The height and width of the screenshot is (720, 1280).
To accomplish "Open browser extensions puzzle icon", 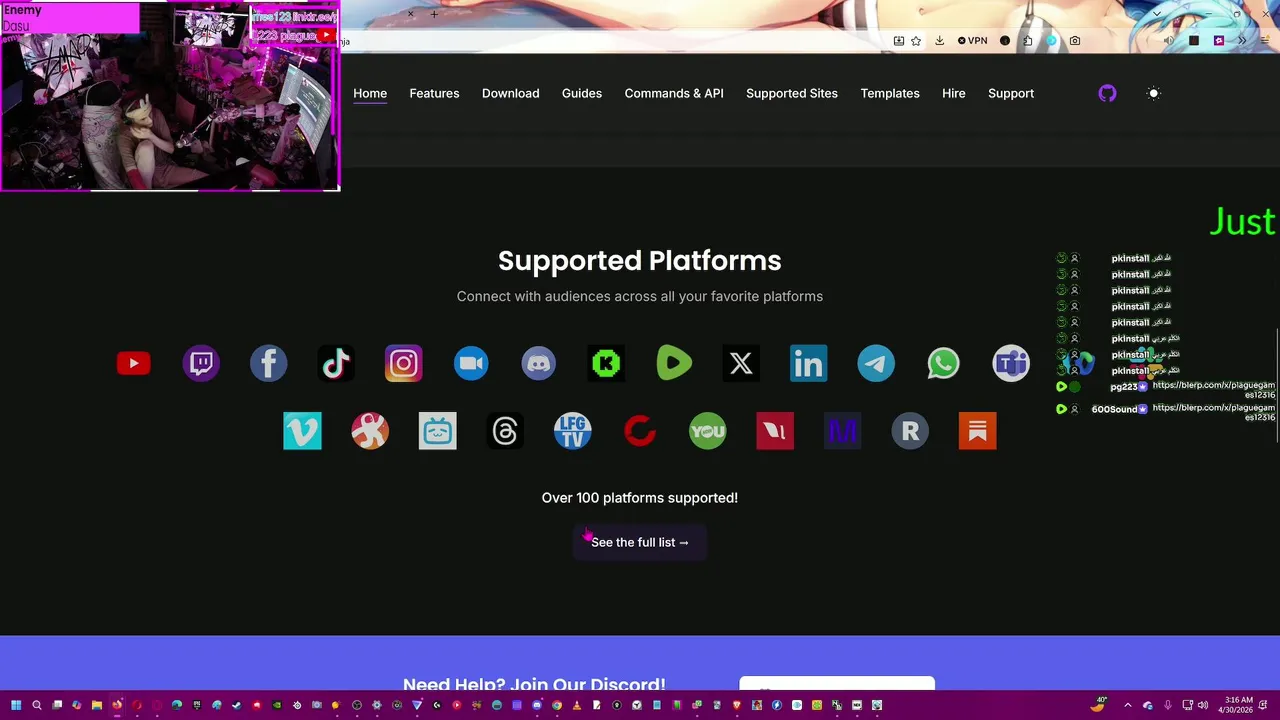I will pyautogui.click(x=1028, y=41).
